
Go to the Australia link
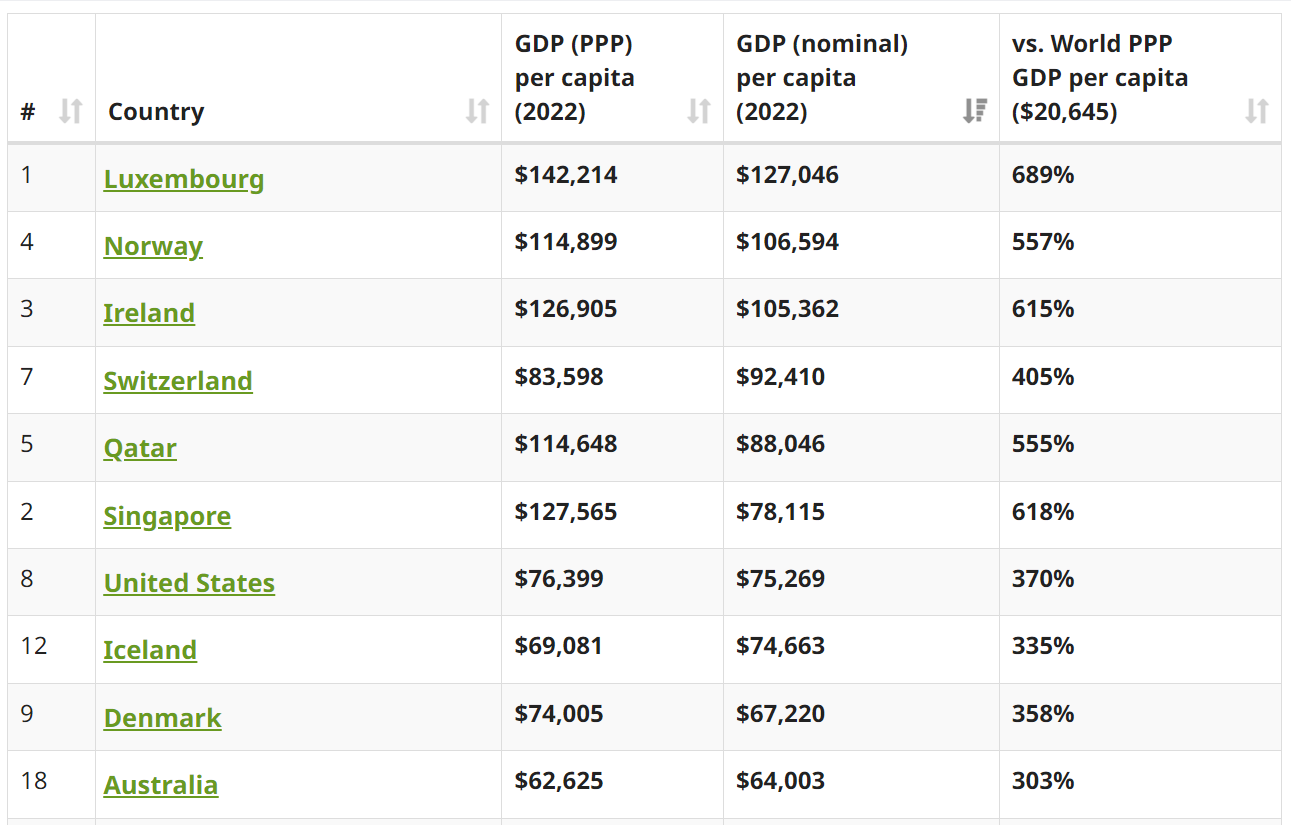161,785
